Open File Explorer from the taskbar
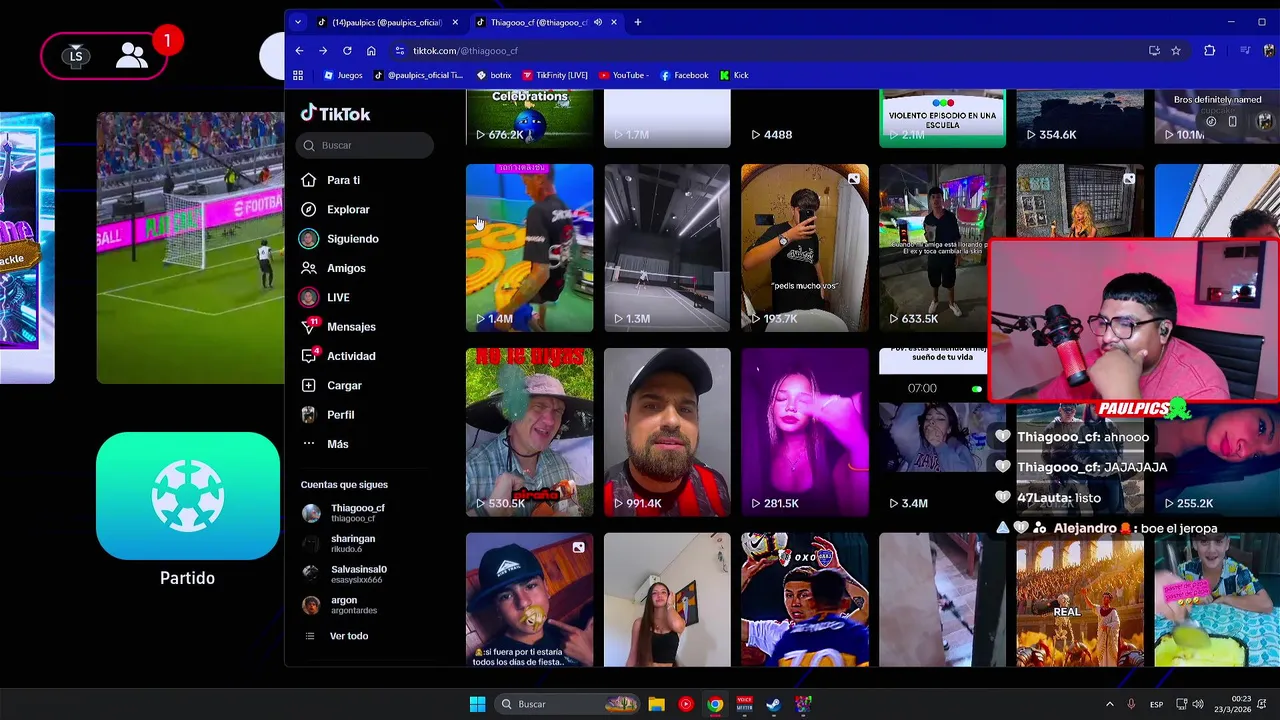 pos(656,704)
